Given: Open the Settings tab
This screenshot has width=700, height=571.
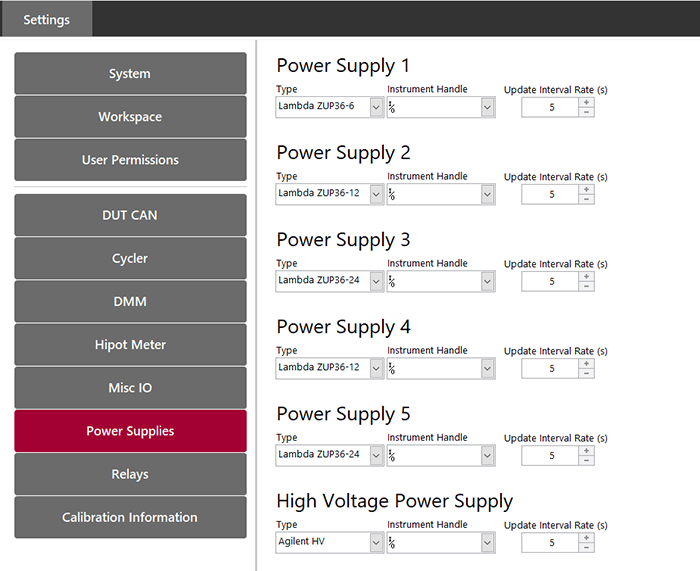Looking at the screenshot, I should coord(46,19).
